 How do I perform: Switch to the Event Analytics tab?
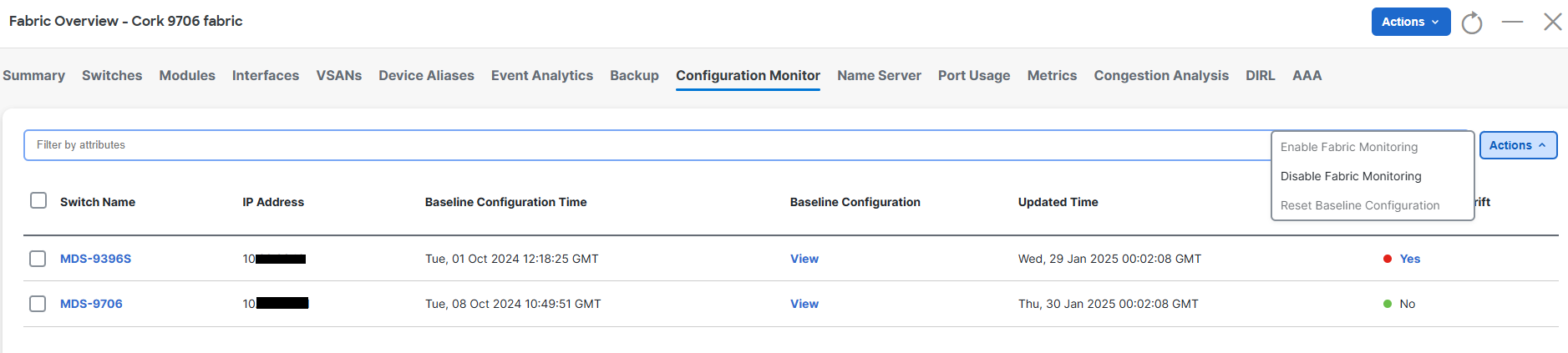pos(542,75)
